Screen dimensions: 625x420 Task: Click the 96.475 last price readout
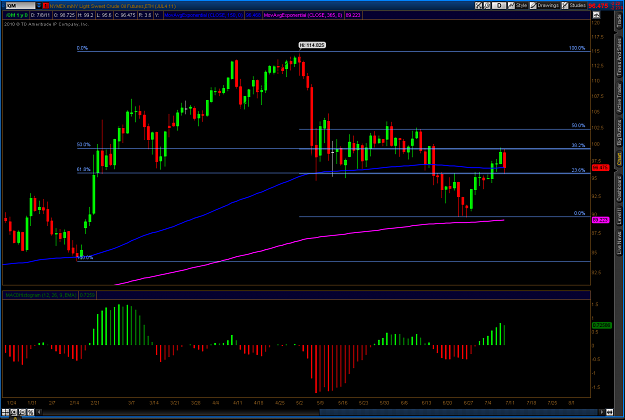pos(598,6)
